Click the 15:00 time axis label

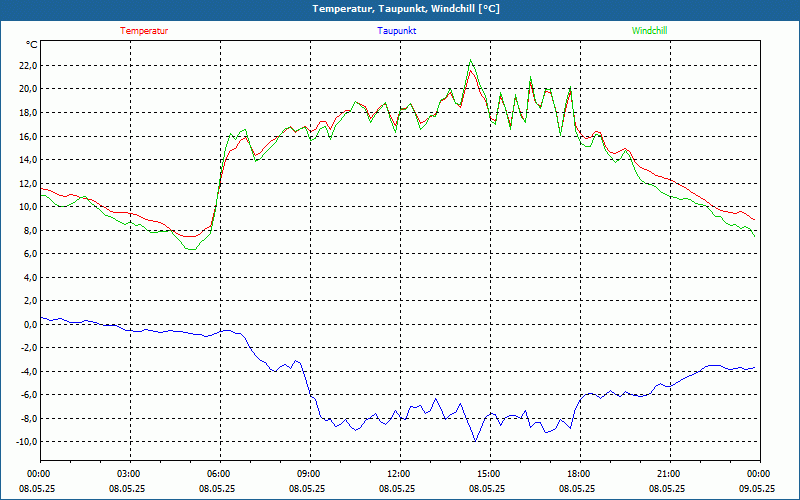pos(488,474)
